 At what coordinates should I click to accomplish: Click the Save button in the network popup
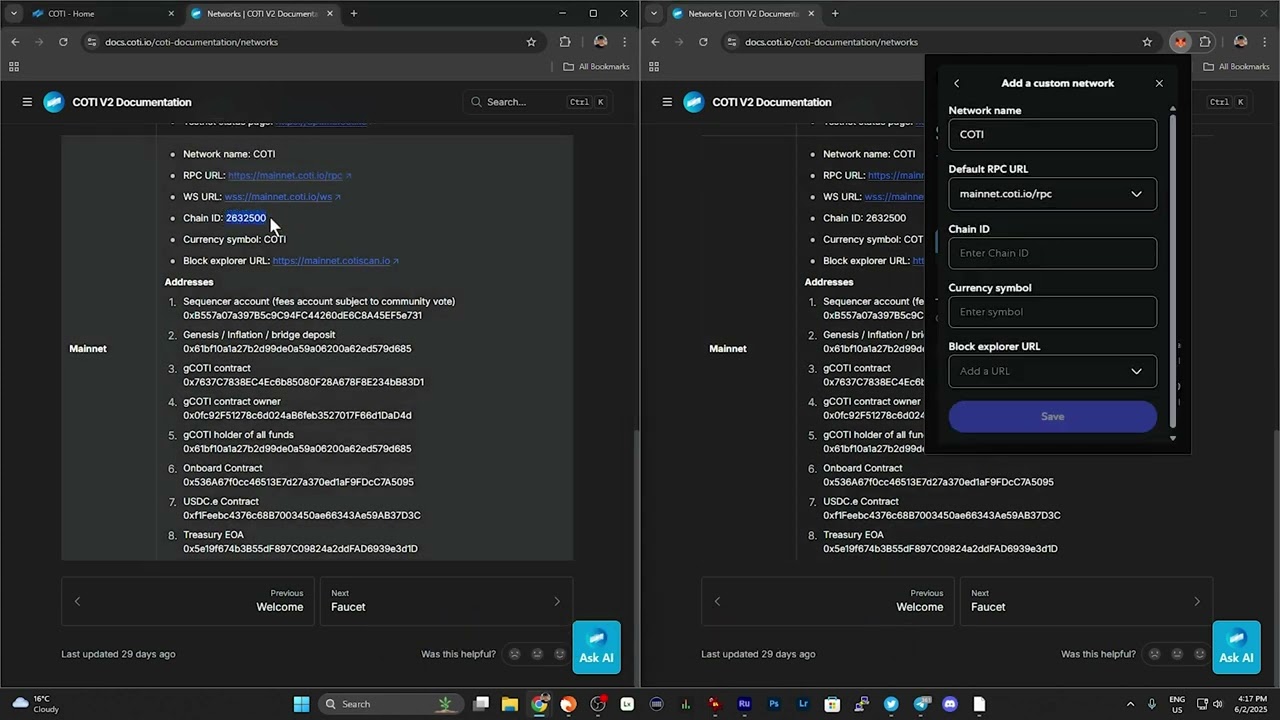tap(1053, 416)
